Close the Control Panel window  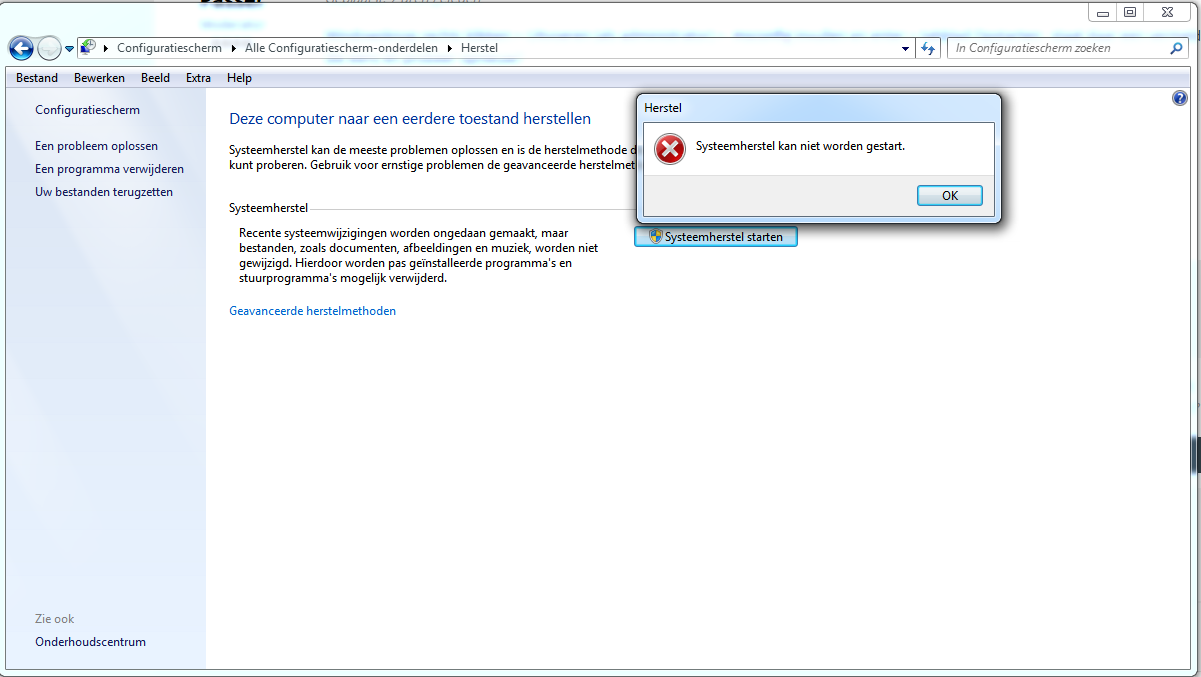point(1168,12)
